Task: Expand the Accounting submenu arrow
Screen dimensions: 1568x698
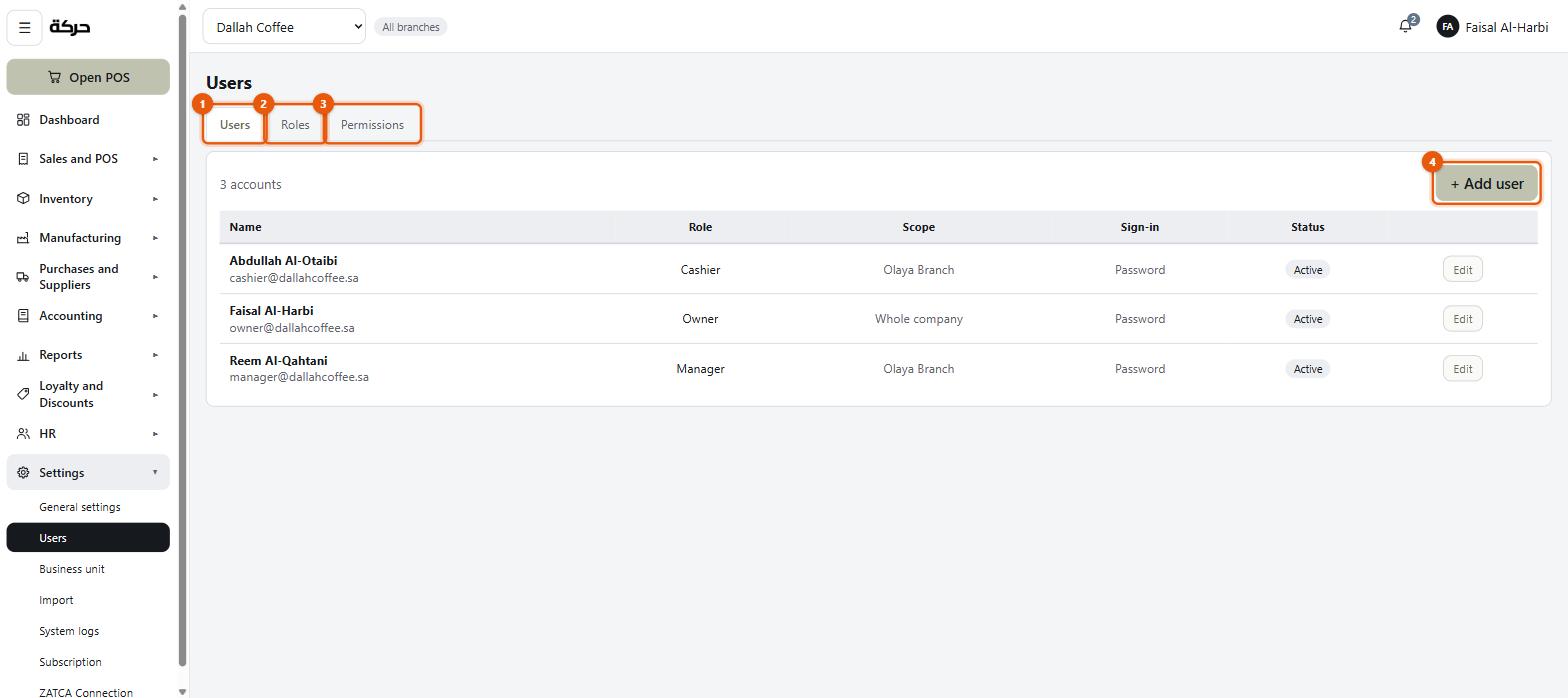Action: 155,316
